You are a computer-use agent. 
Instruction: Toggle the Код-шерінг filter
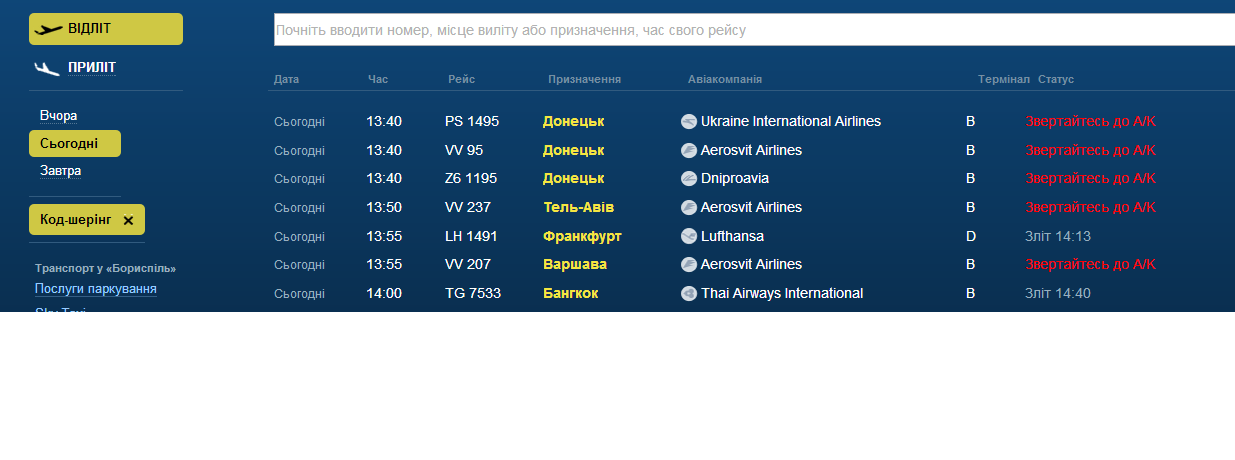click(x=76, y=219)
